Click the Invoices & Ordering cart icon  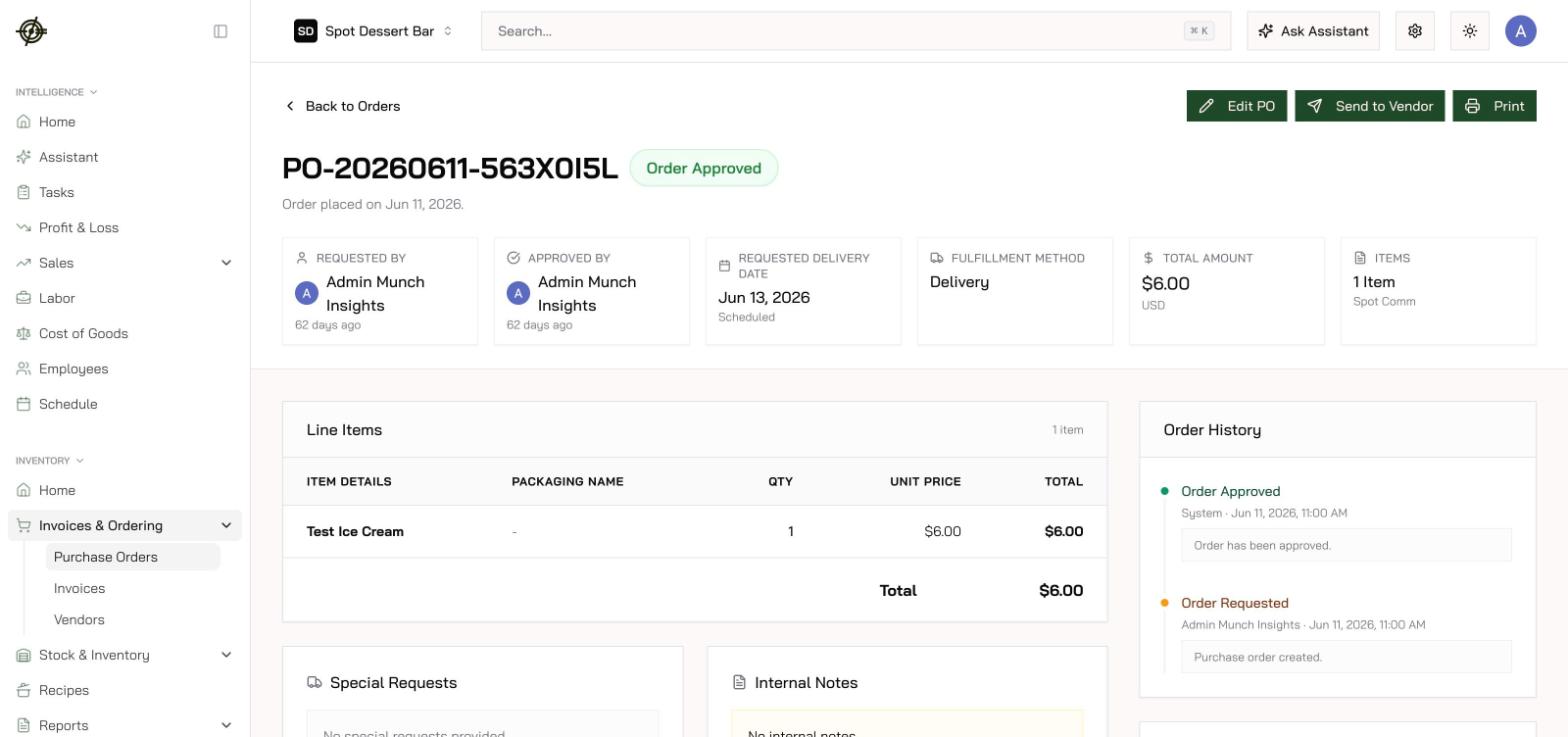(x=24, y=526)
